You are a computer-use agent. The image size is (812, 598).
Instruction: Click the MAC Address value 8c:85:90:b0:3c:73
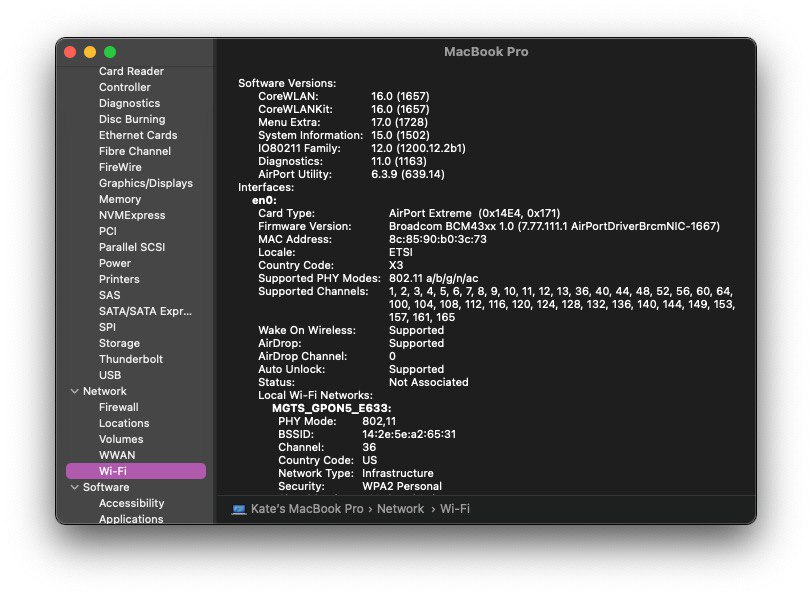coord(438,240)
